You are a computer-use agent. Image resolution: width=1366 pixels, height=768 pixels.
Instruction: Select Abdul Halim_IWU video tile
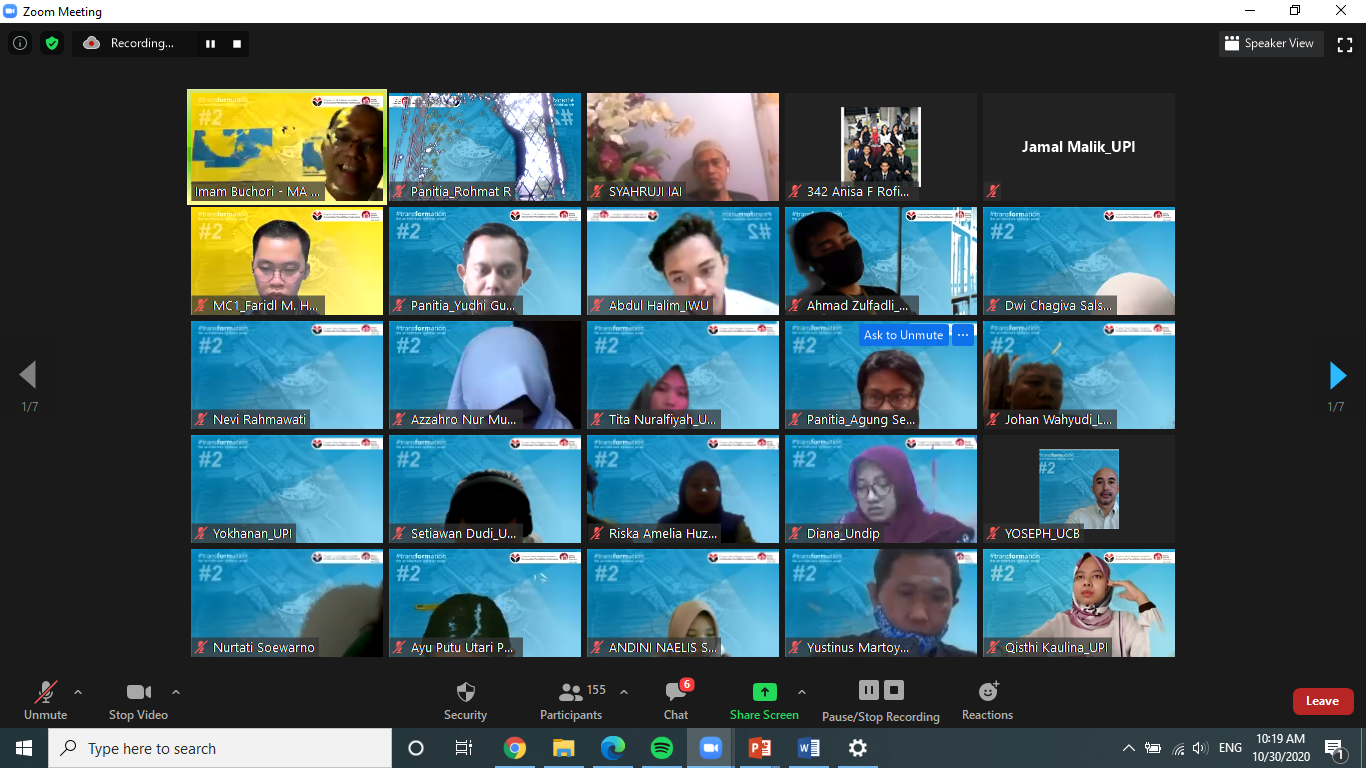683,261
